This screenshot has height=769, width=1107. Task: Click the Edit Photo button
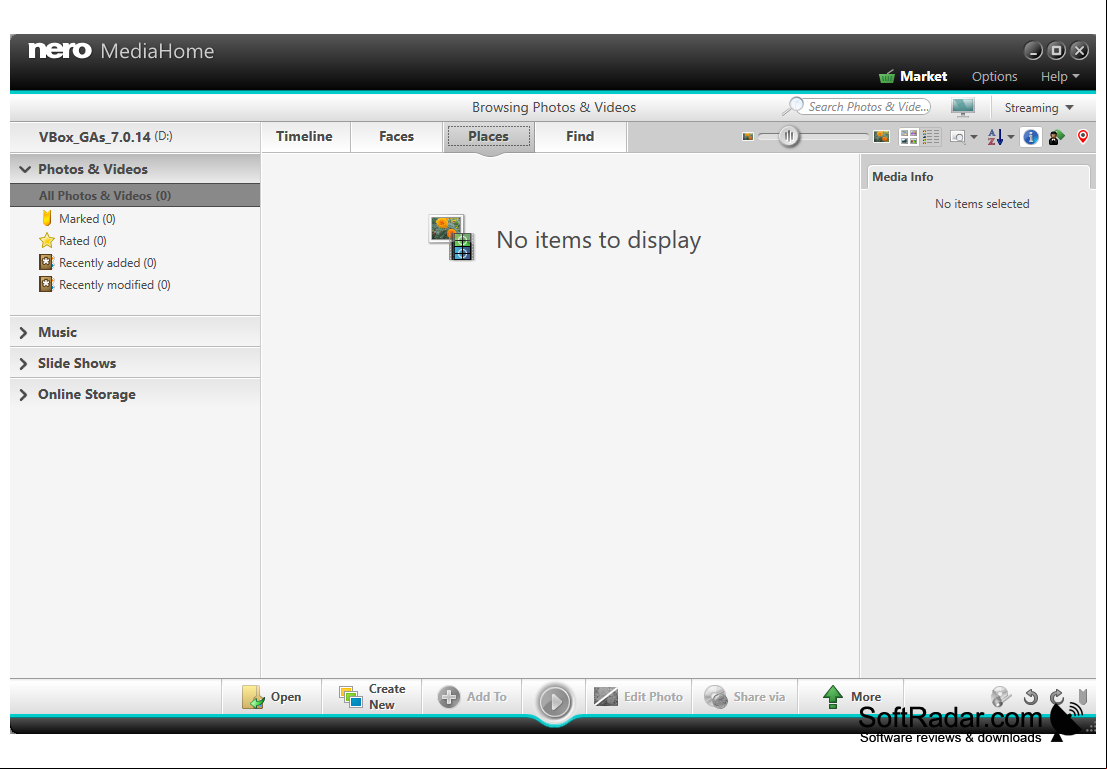[x=638, y=697]
